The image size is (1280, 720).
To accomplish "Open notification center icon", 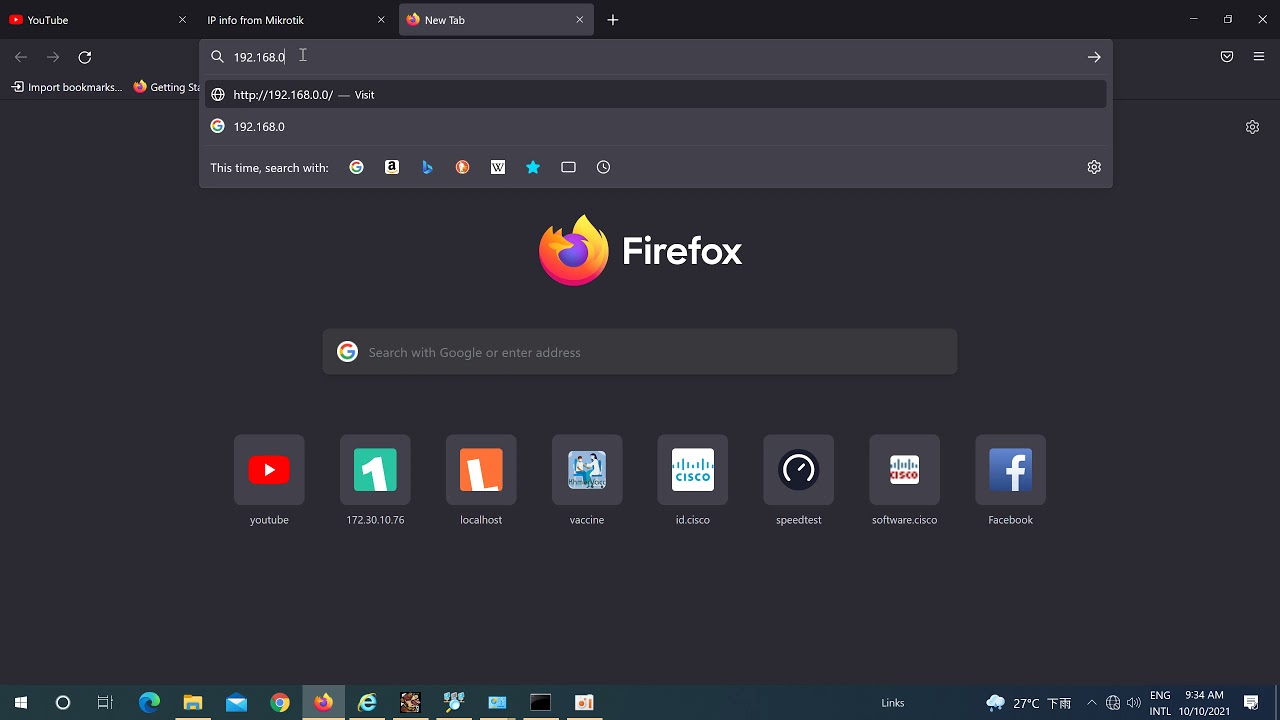I will pos(1251,703).
